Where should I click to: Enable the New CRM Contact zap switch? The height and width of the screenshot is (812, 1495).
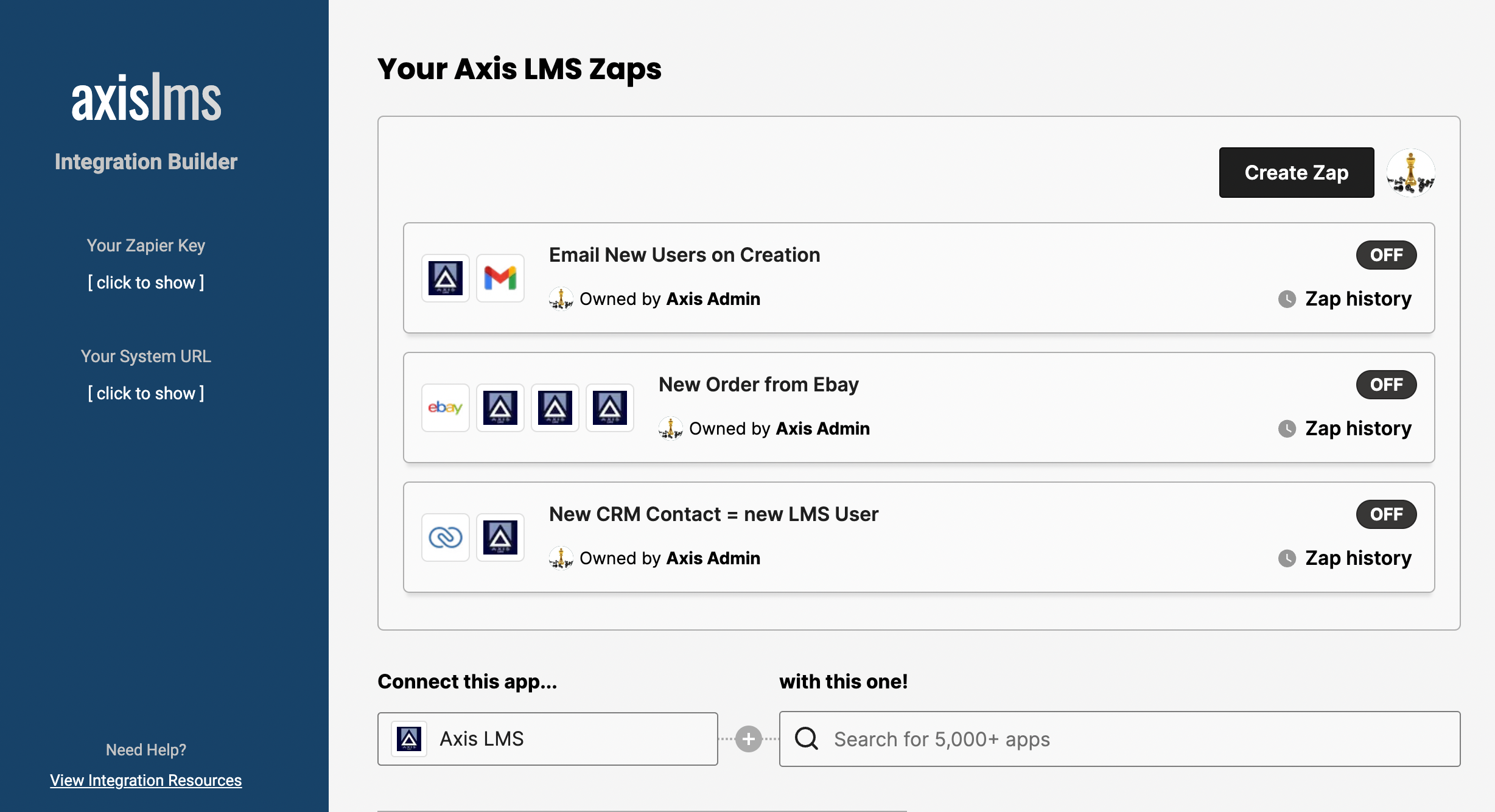1386,514
